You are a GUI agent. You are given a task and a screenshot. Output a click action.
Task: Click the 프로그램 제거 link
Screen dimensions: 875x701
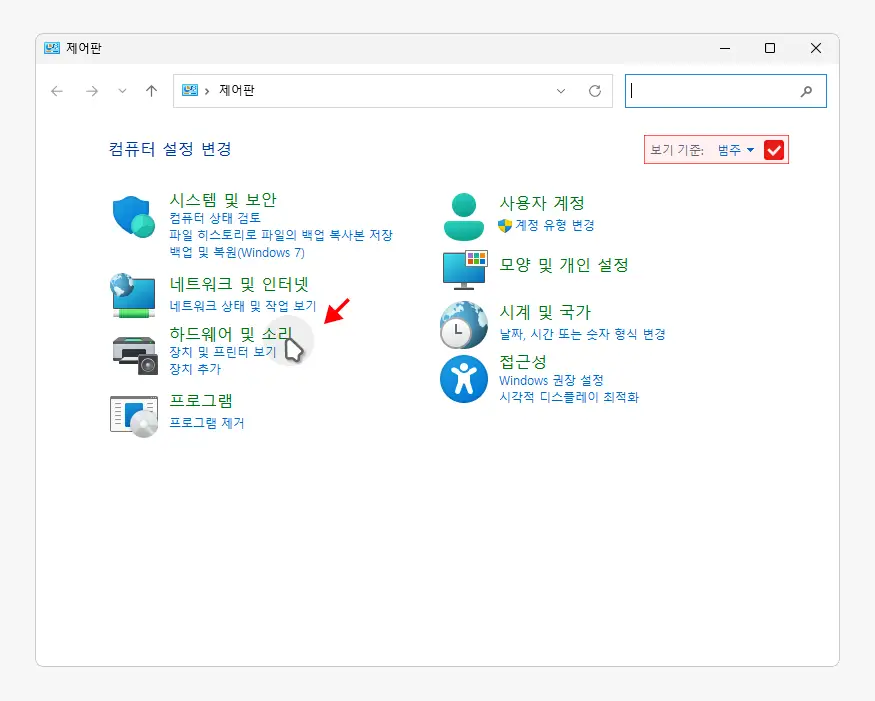[206, 422]
